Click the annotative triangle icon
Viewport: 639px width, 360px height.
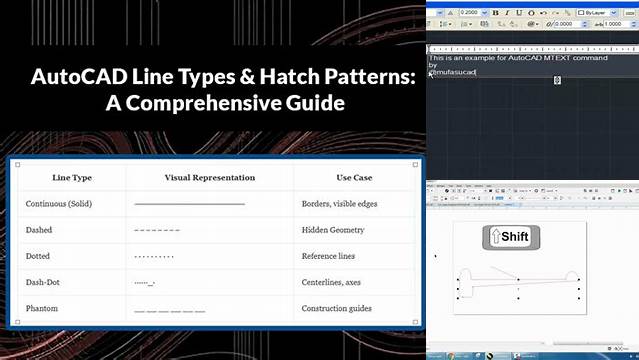point(450,13)
